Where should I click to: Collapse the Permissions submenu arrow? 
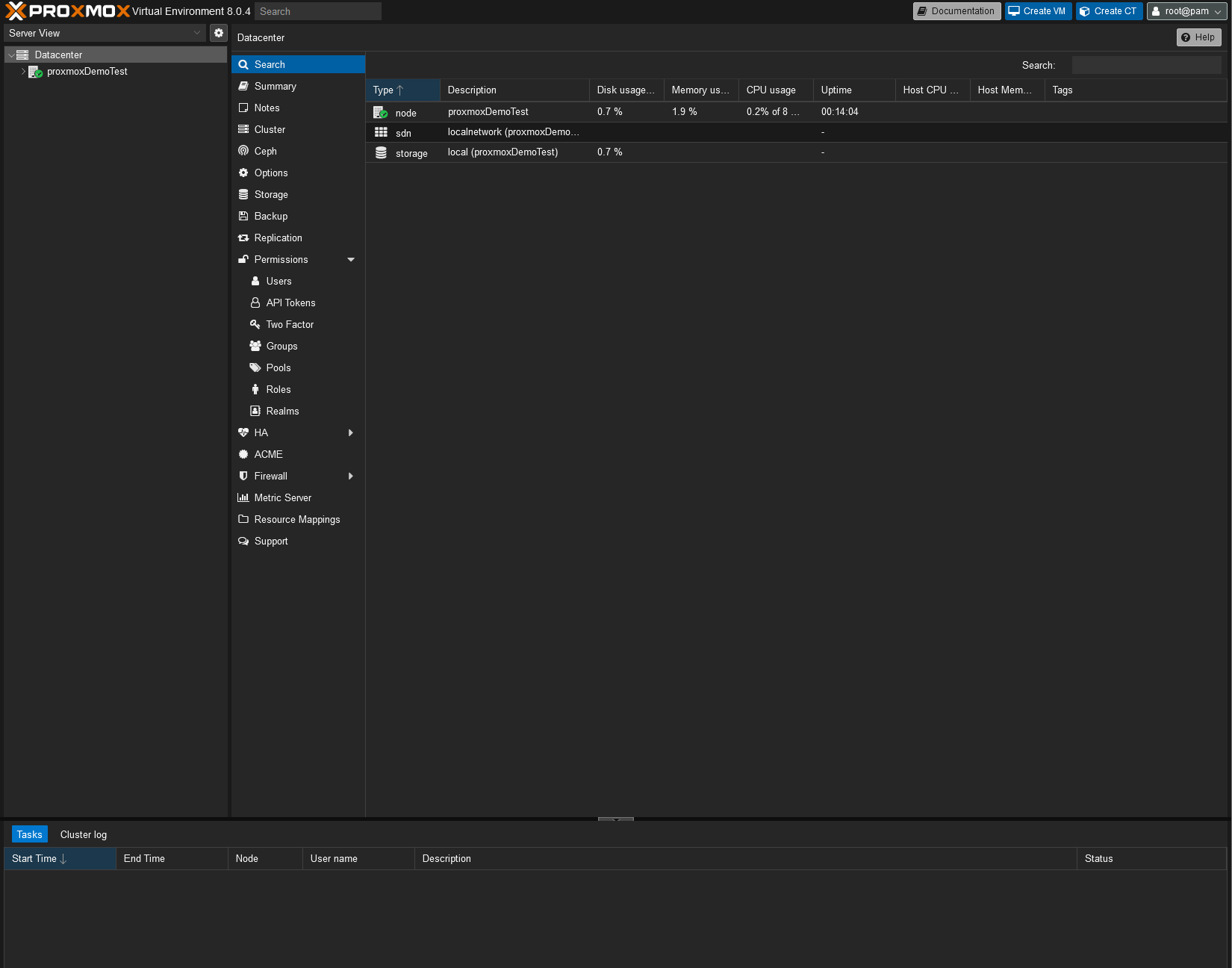click(351, 259)
